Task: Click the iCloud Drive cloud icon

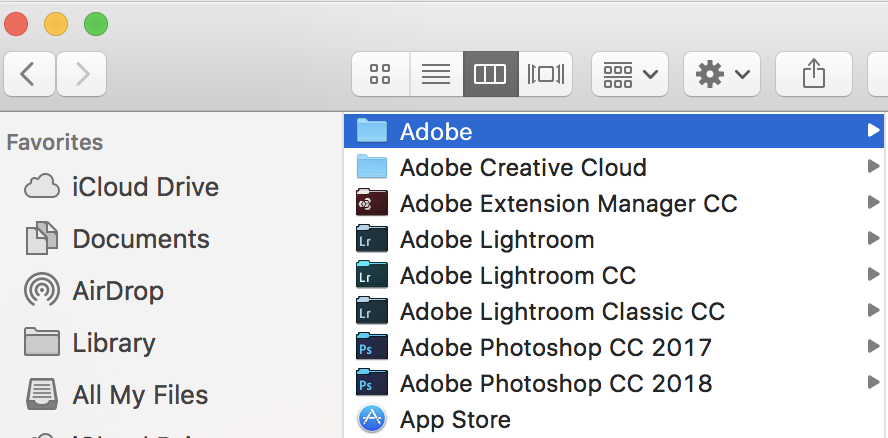Action: point(42,186)
